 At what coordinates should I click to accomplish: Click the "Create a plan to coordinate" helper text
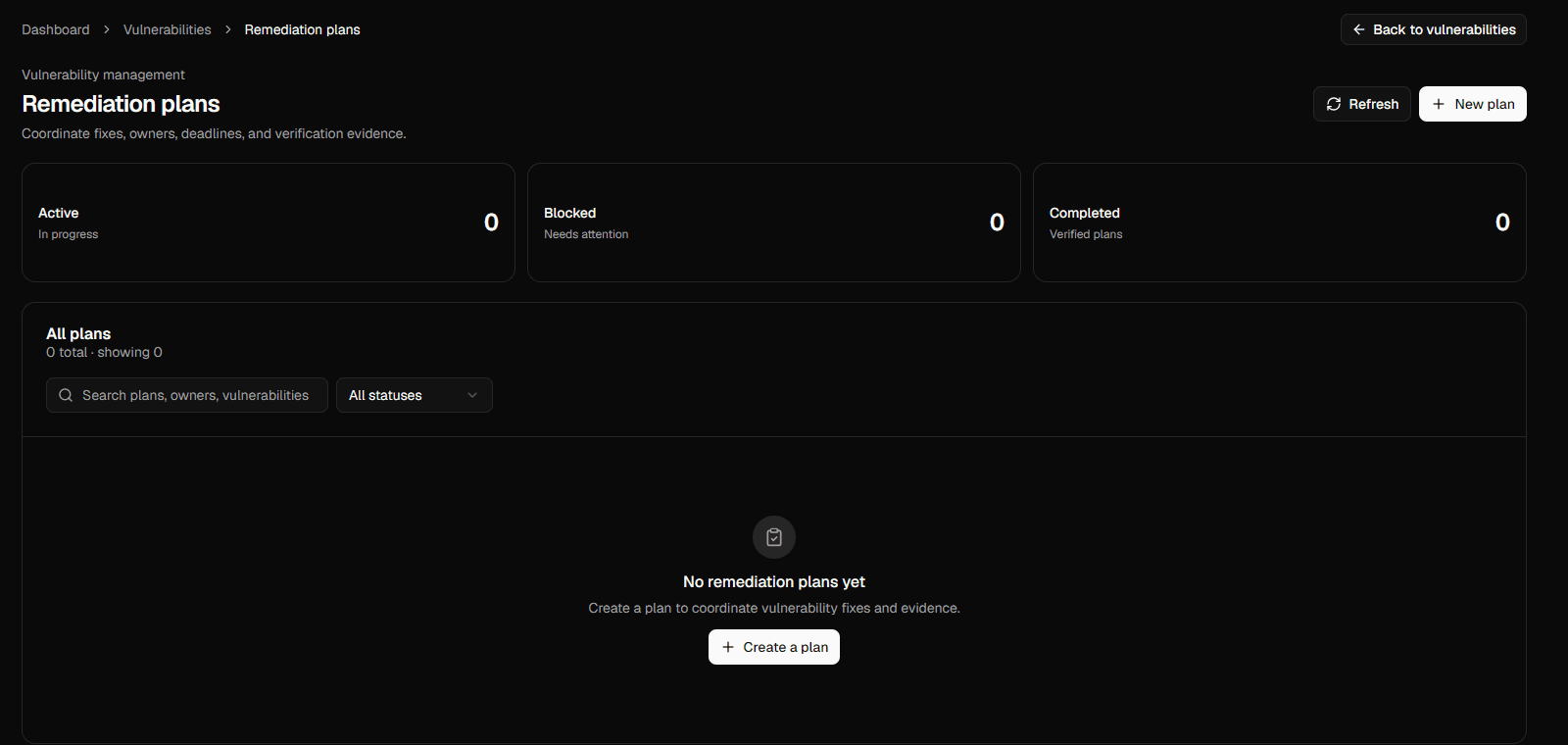(774, 608)
